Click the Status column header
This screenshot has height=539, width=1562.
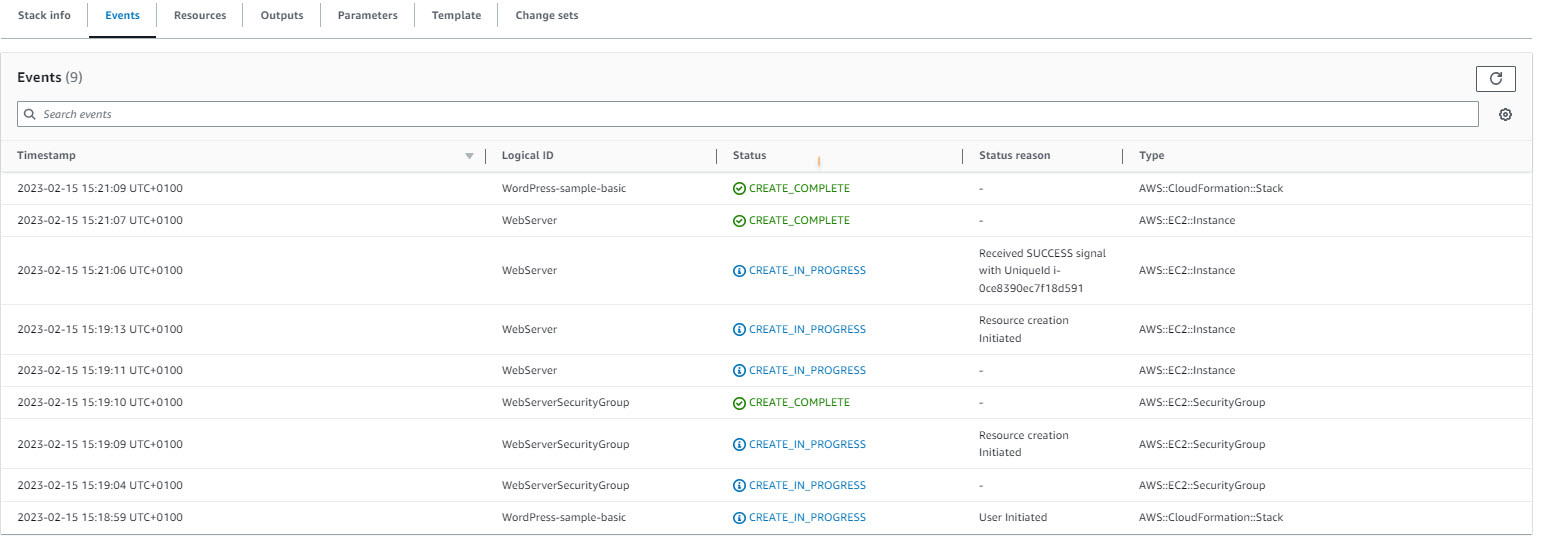point(749,156)
